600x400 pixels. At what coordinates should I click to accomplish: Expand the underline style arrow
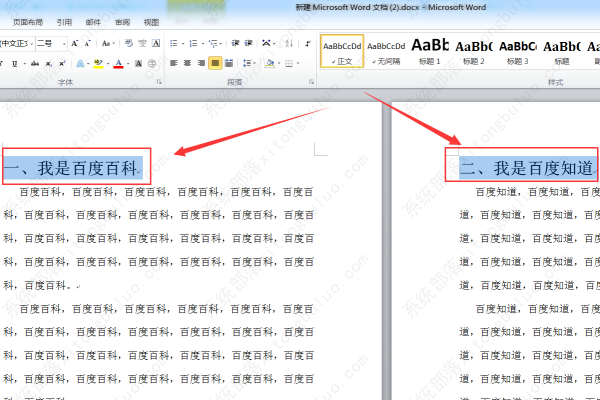pos(24,64)
